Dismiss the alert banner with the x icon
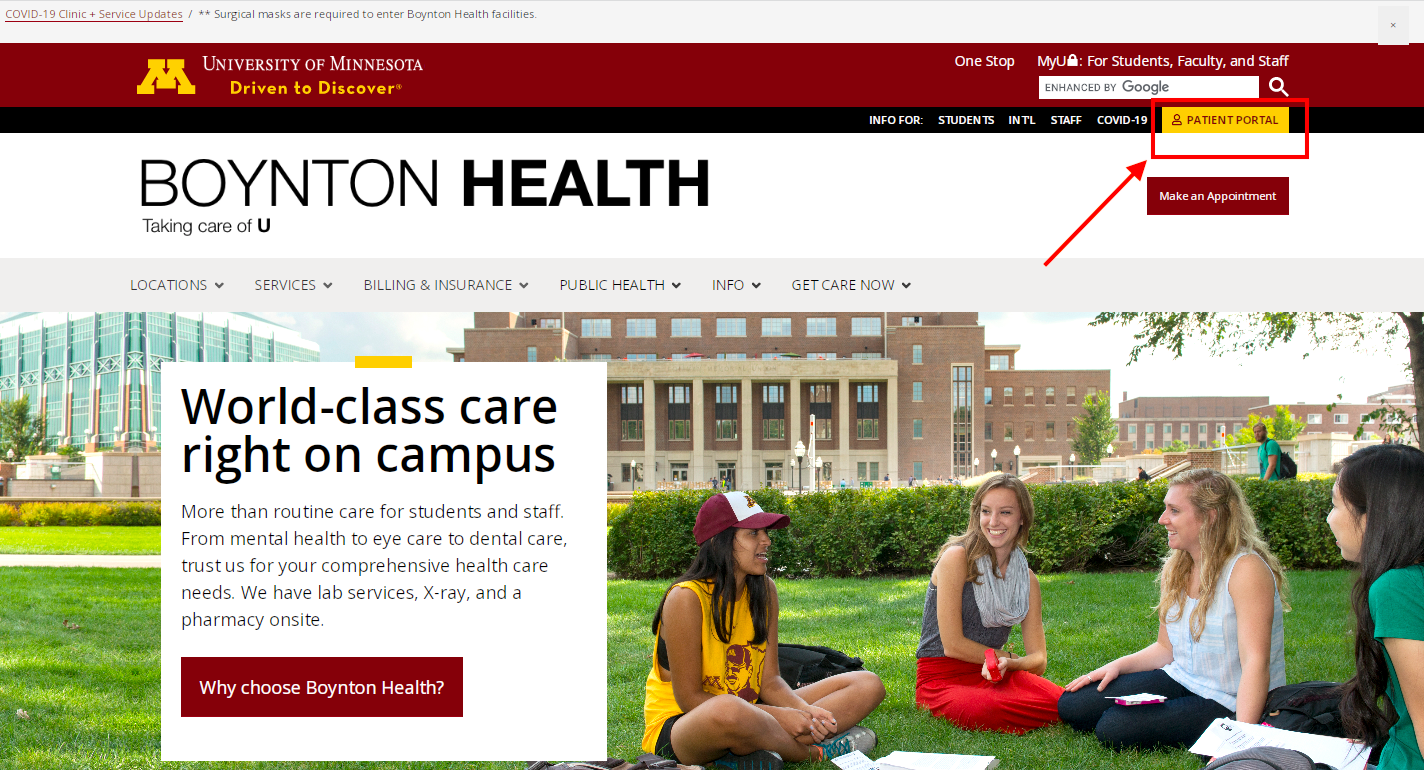The width and height of the screenshot is (1424, 770). (1393, 25)
